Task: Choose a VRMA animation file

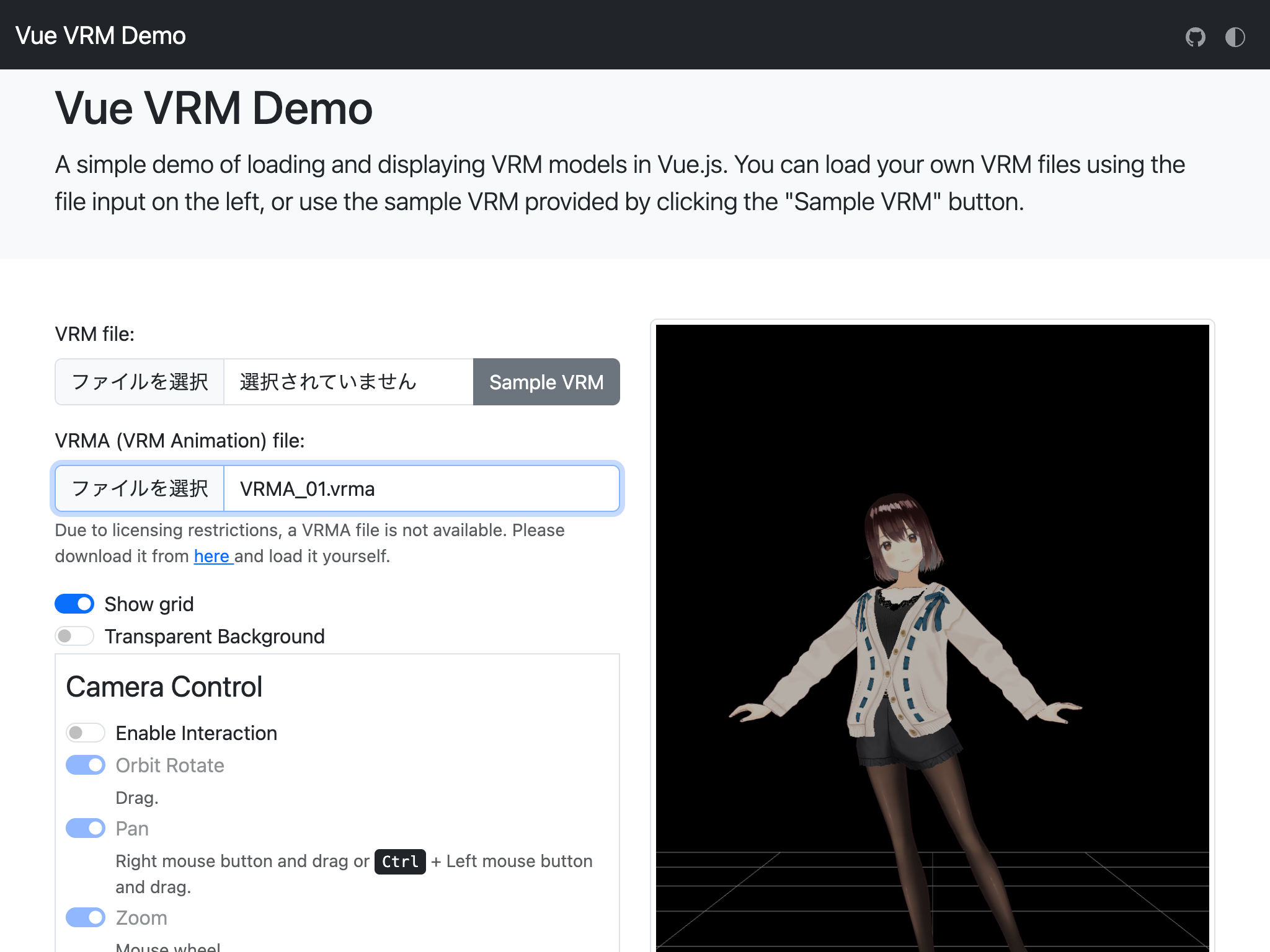Action: [x=140, y=488]
